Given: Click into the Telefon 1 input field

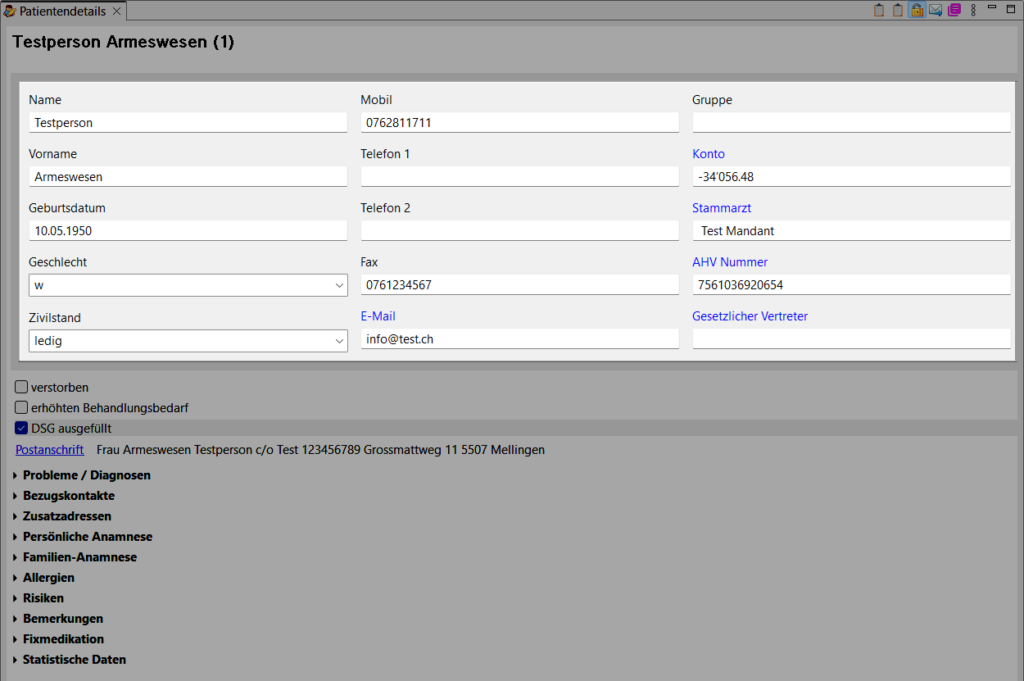Looking at the screenshot, I should pos(519,176).
